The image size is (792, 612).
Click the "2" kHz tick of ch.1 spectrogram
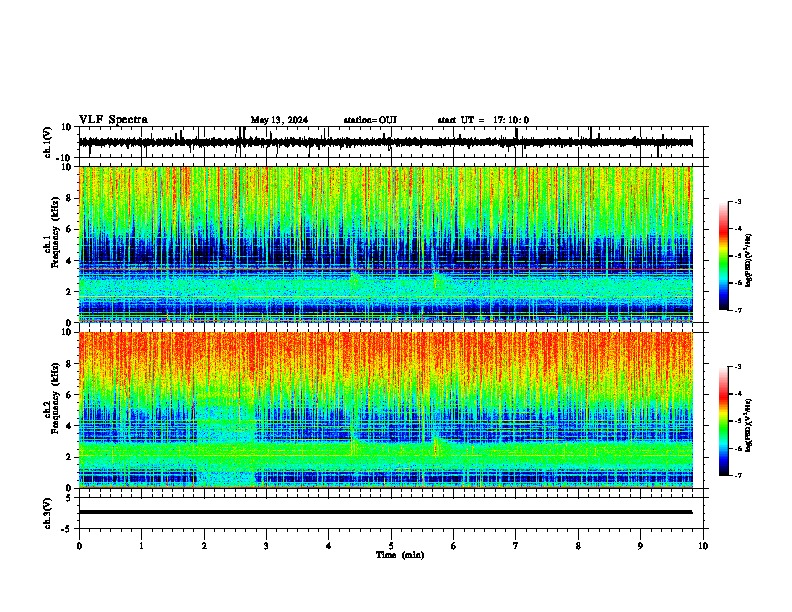69,292
